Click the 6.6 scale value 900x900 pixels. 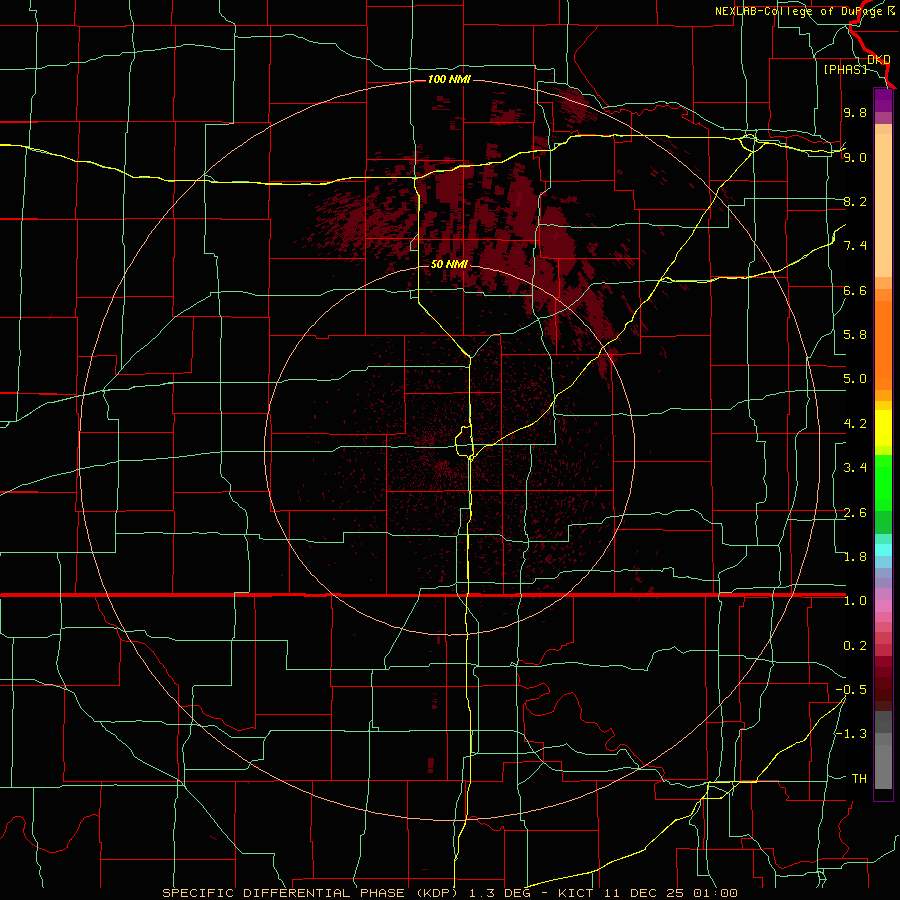coord(855,290)
